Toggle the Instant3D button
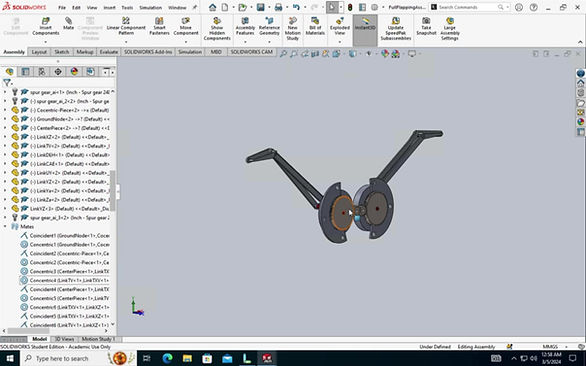The width and height of the screenshot is (586, 366). click(365, 24)
